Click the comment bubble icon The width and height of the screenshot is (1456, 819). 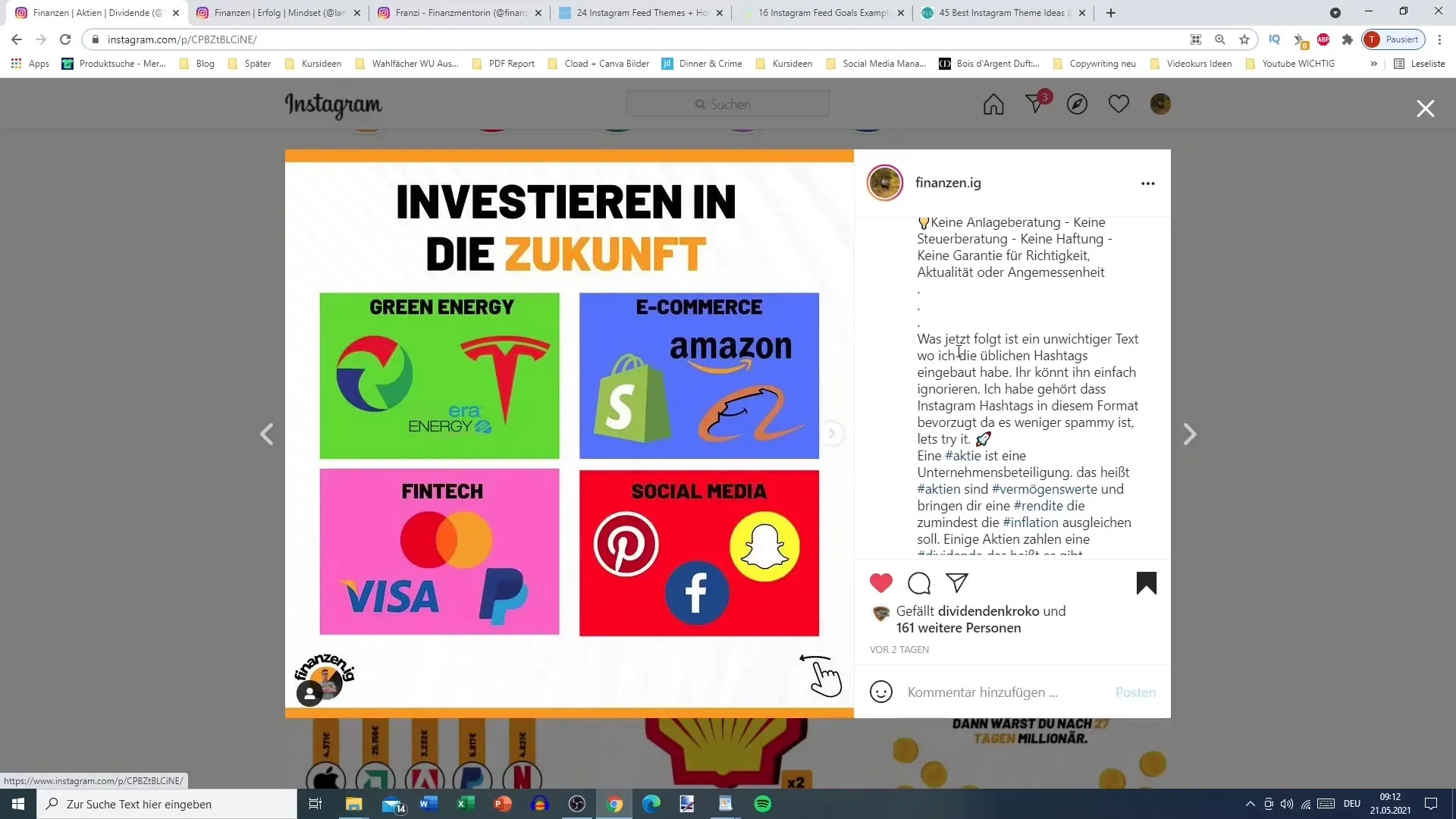pos(919,582)
